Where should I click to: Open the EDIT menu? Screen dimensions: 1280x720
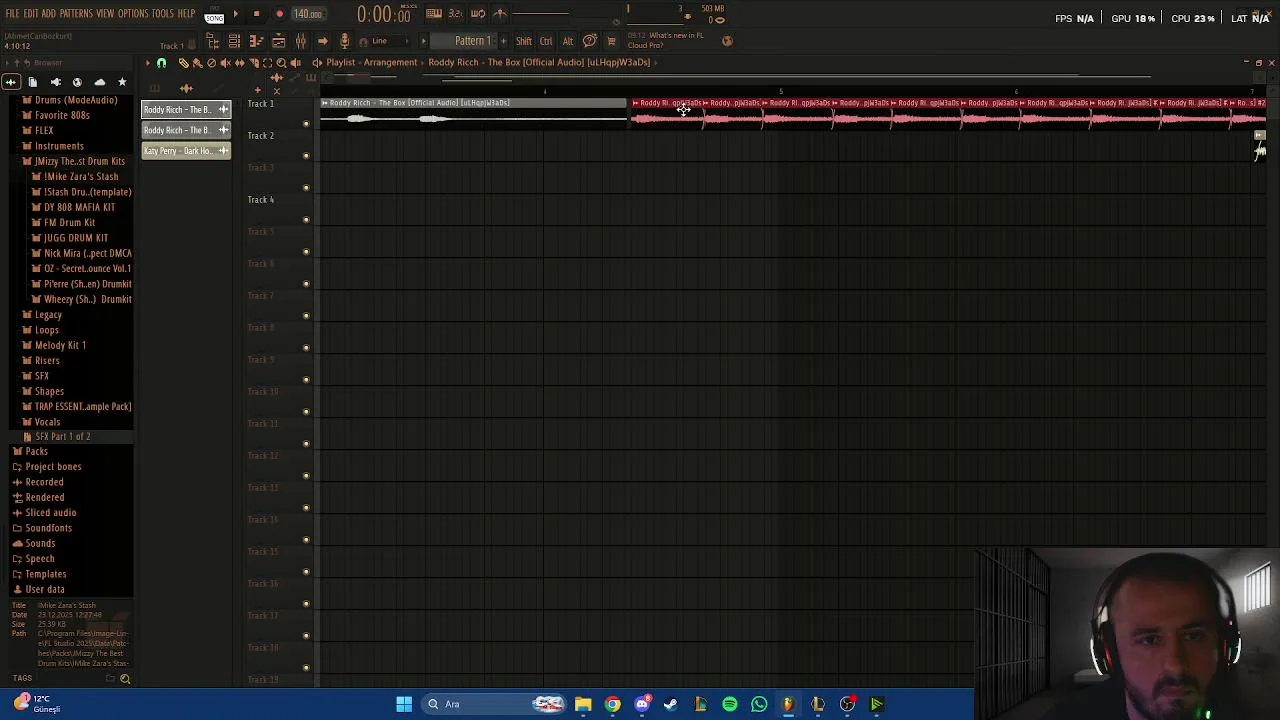coord(31,14)
